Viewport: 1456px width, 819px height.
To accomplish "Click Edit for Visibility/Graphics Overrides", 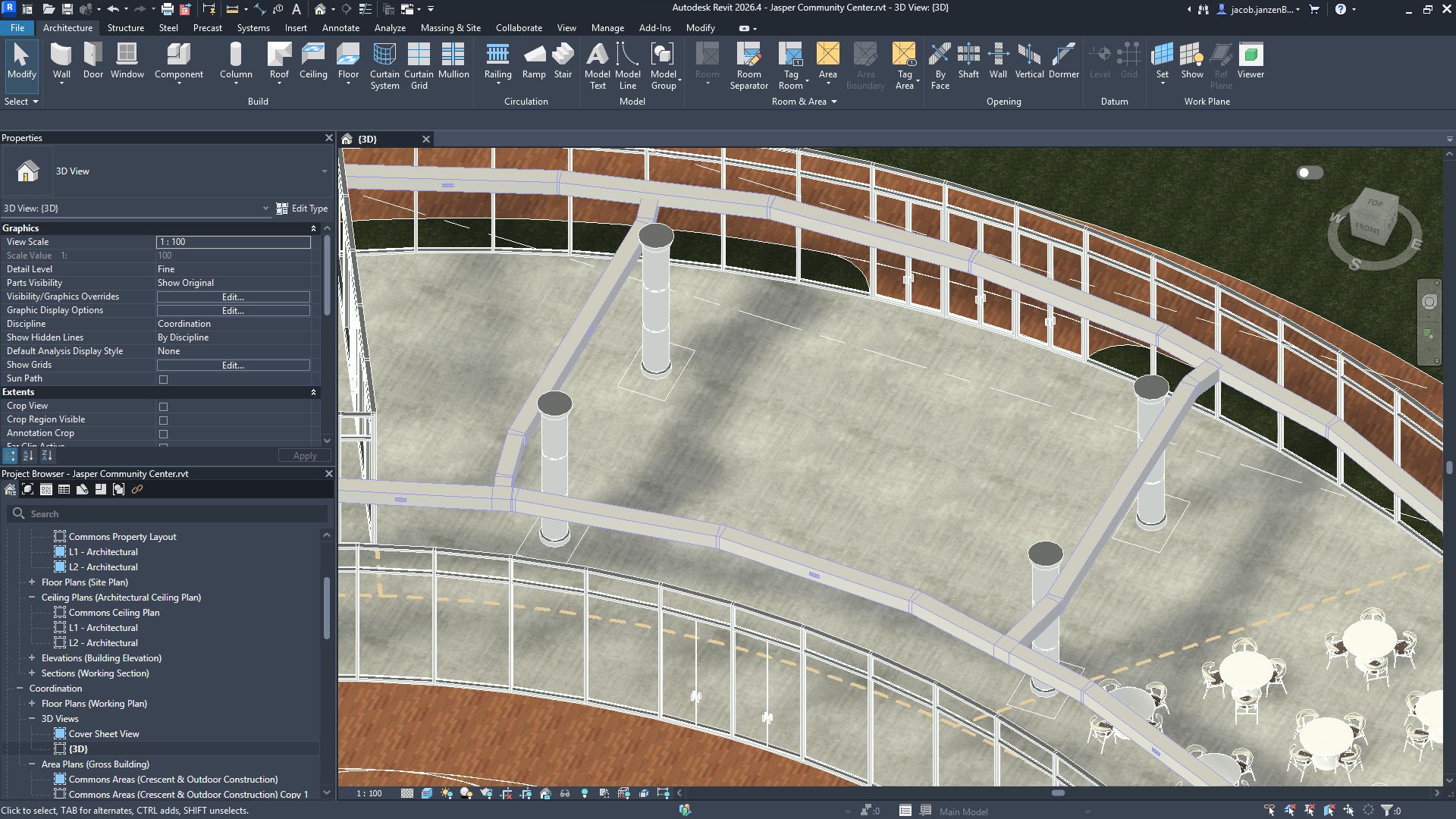I will [233, 297].
